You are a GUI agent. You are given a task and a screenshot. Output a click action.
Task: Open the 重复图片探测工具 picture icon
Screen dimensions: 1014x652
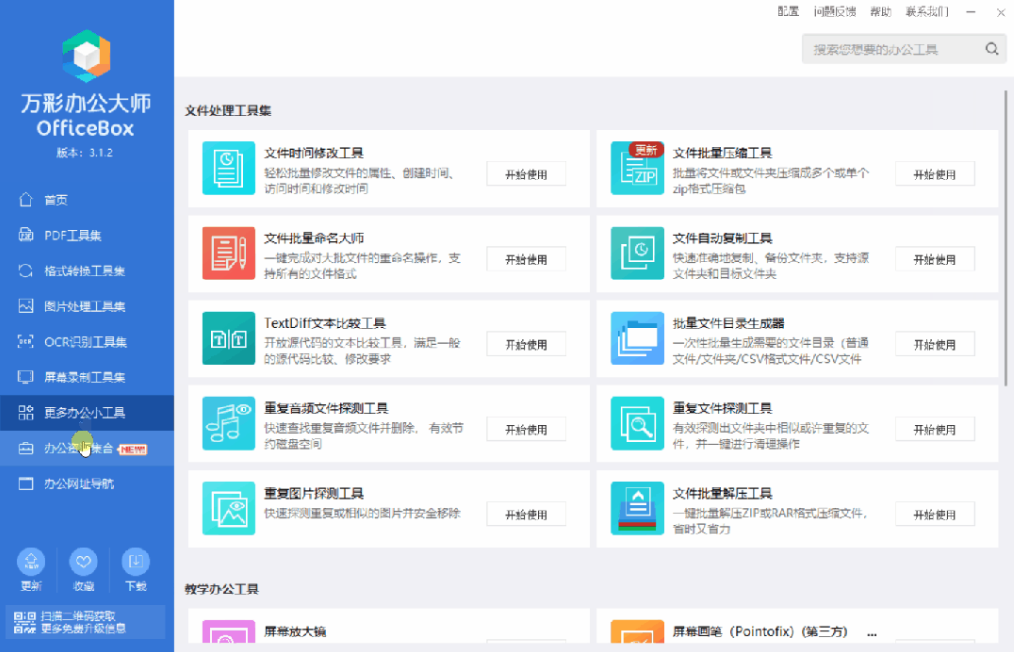click(228, 508)
